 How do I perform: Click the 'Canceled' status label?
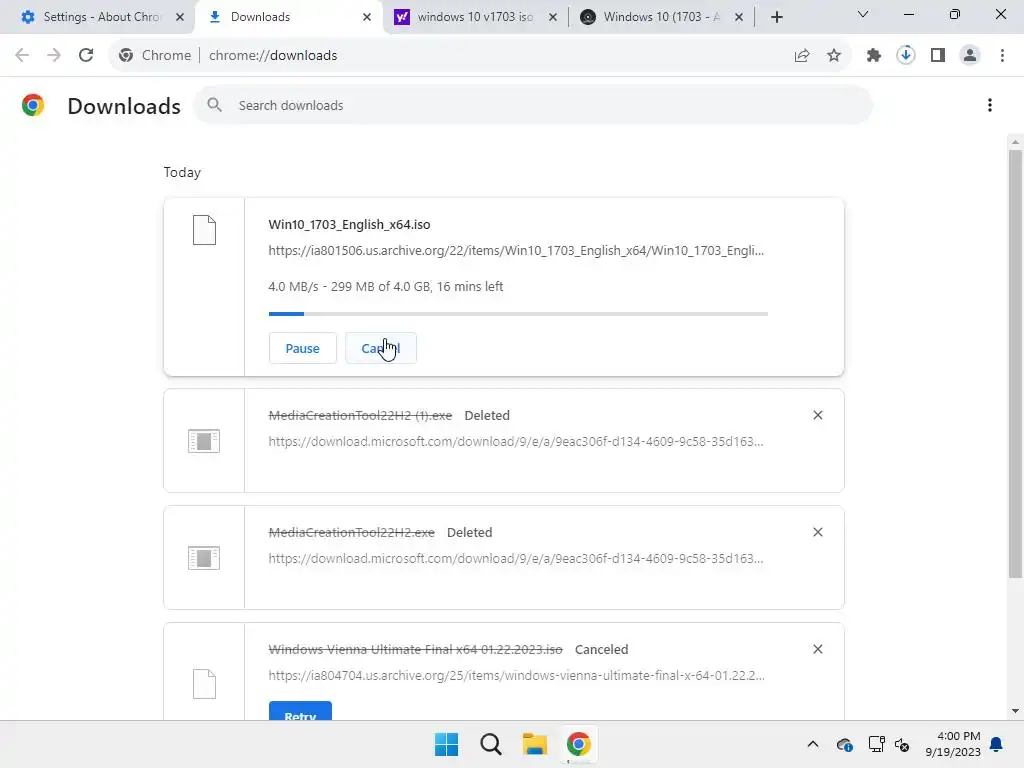coord(601,649)
